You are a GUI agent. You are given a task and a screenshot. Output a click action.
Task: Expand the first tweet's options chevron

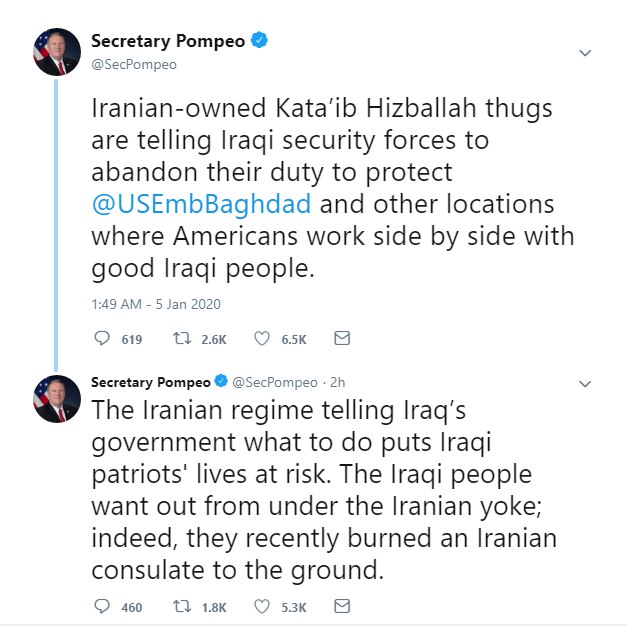point(586,53)
